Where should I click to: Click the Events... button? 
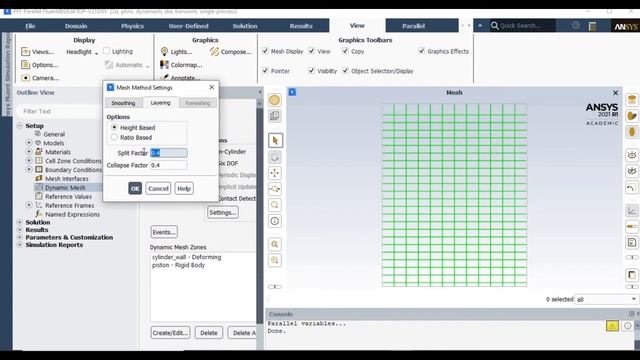(164, 232)
